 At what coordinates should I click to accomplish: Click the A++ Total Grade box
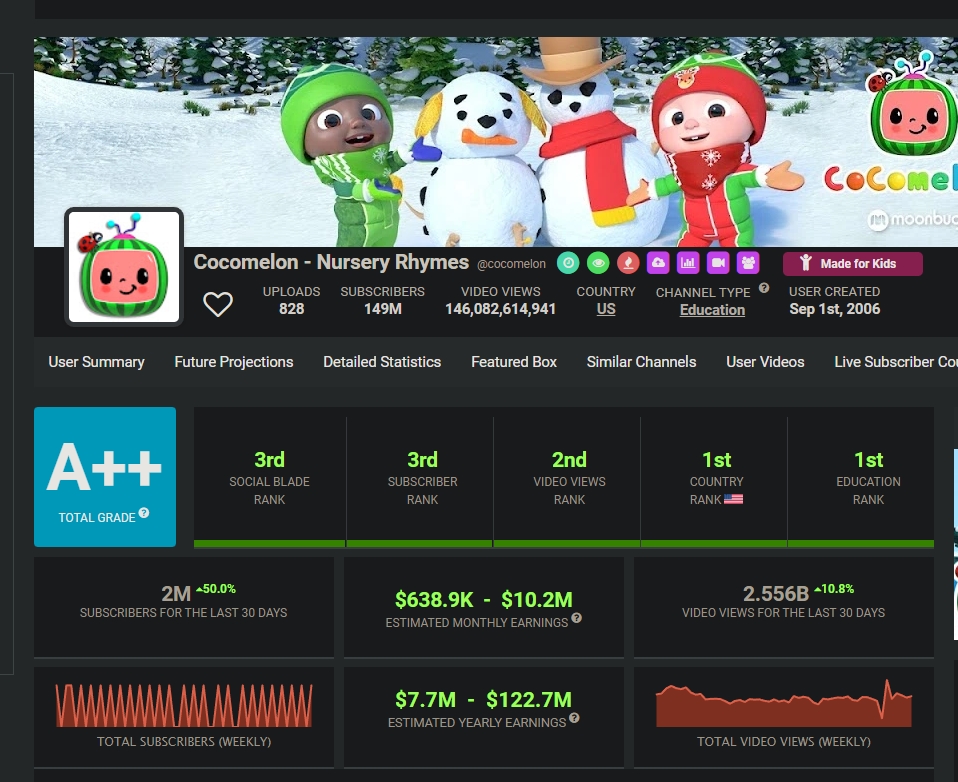coord(105,477)
